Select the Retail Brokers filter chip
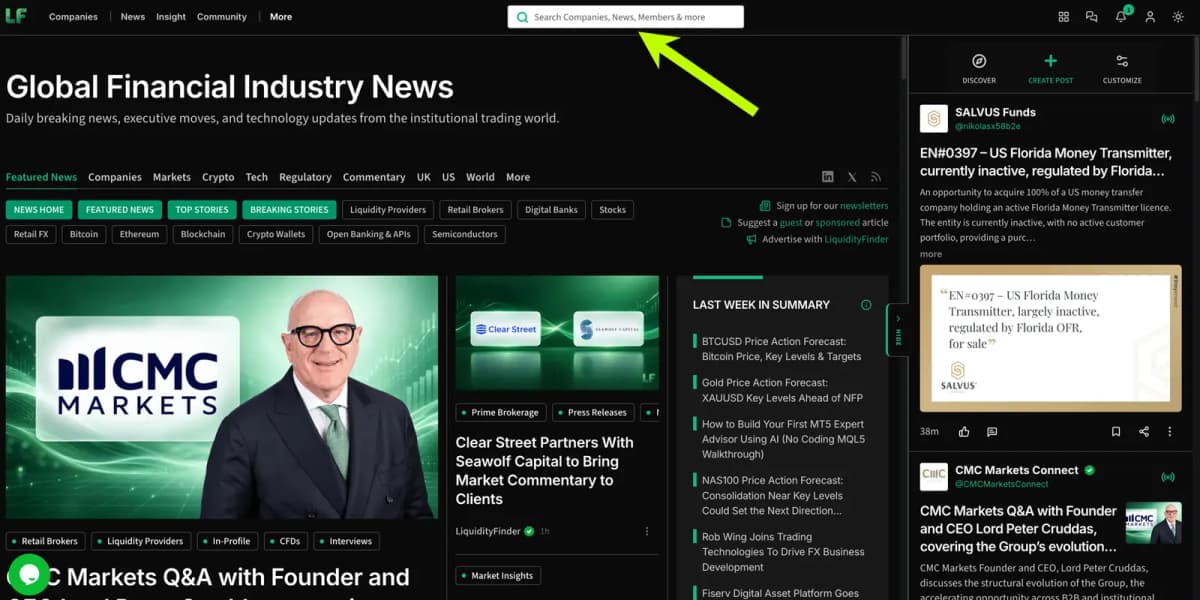Viewport: 1200px width, 600px height. click(475, 210)
